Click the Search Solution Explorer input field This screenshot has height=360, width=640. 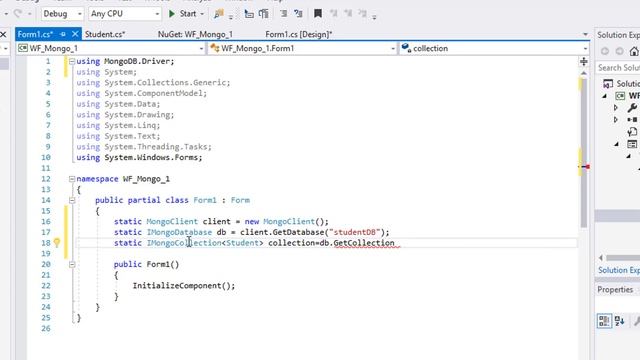618,68
